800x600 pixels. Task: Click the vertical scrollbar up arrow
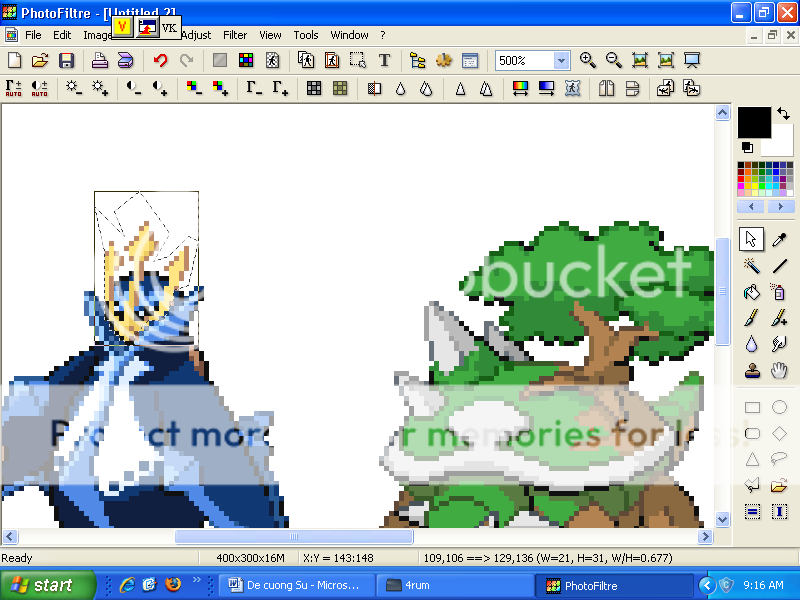tap(722, 112)
